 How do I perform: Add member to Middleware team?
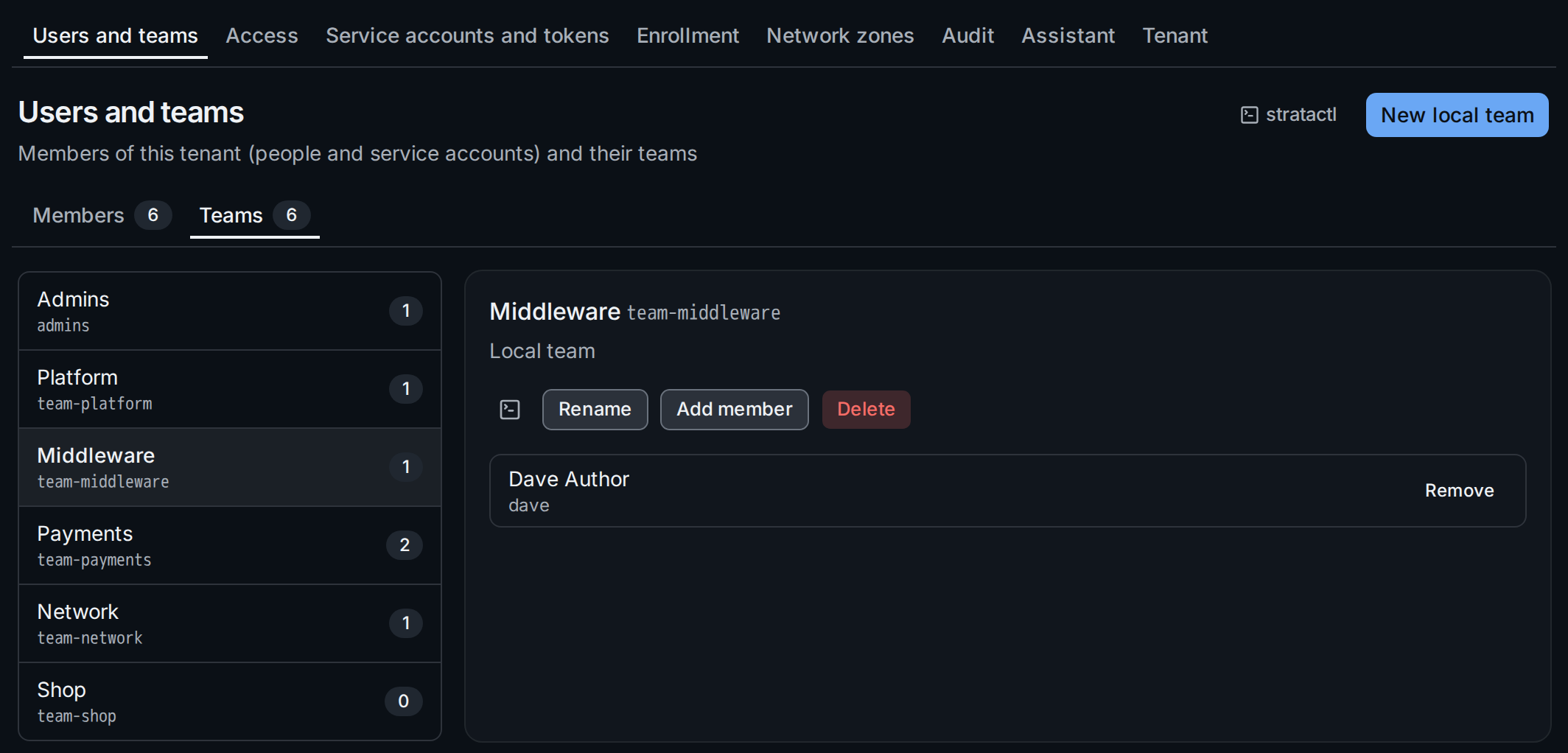coord(735,410)
